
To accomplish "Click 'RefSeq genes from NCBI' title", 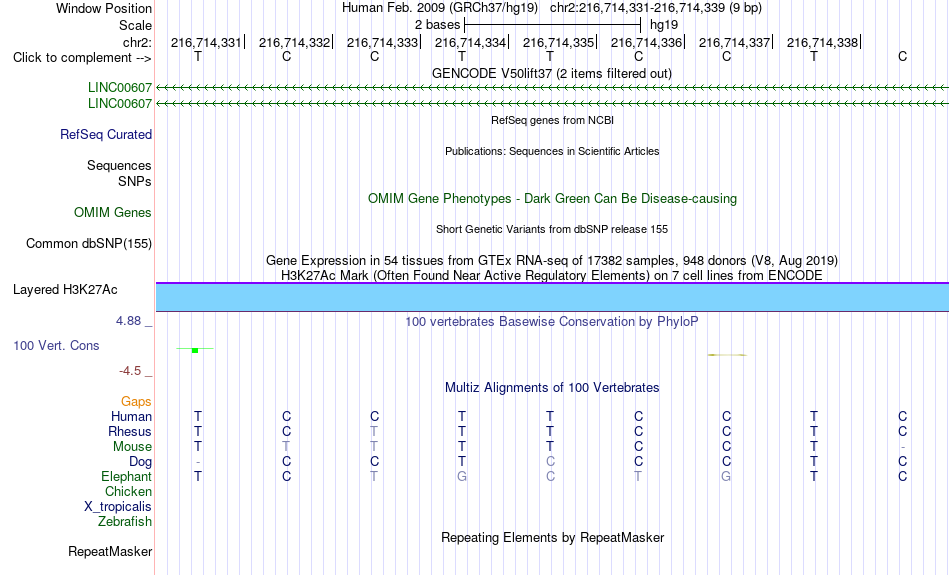I will coord(553,120).
